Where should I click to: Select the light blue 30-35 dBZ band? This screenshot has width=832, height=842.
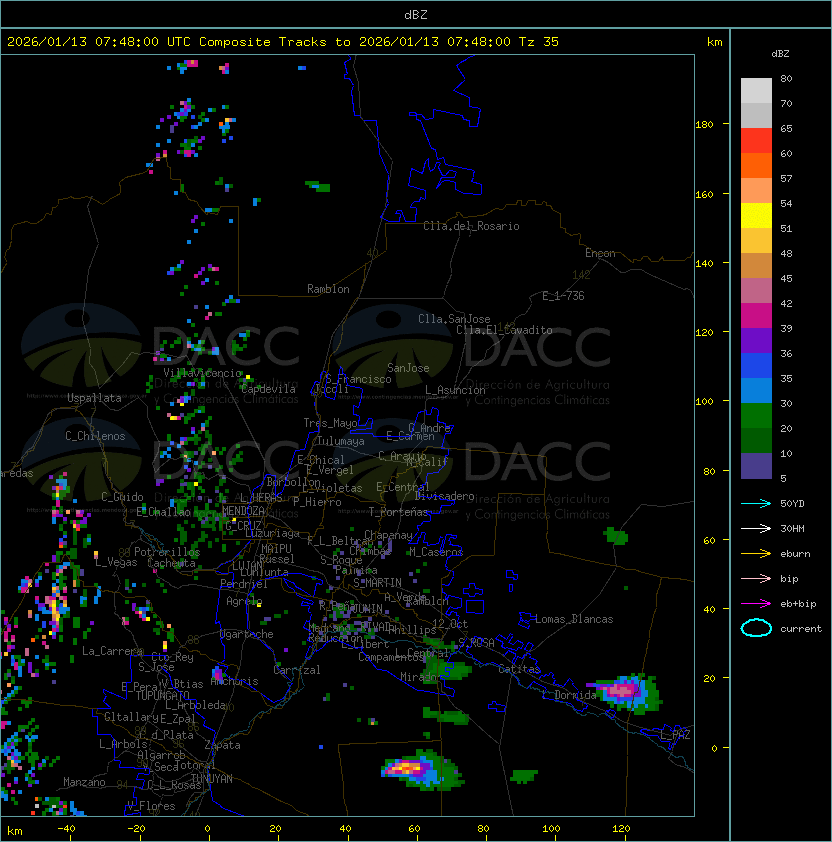[x=756, y=391]
